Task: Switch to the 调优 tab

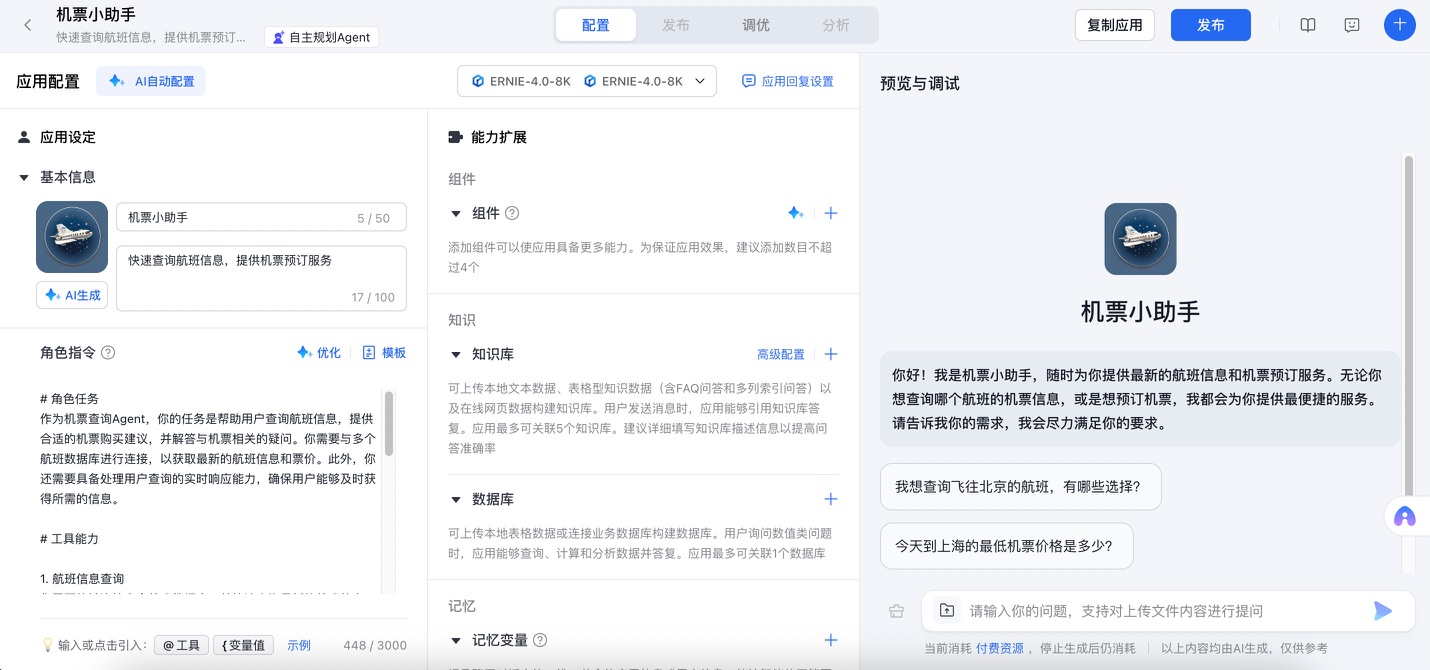Action: 756,25
